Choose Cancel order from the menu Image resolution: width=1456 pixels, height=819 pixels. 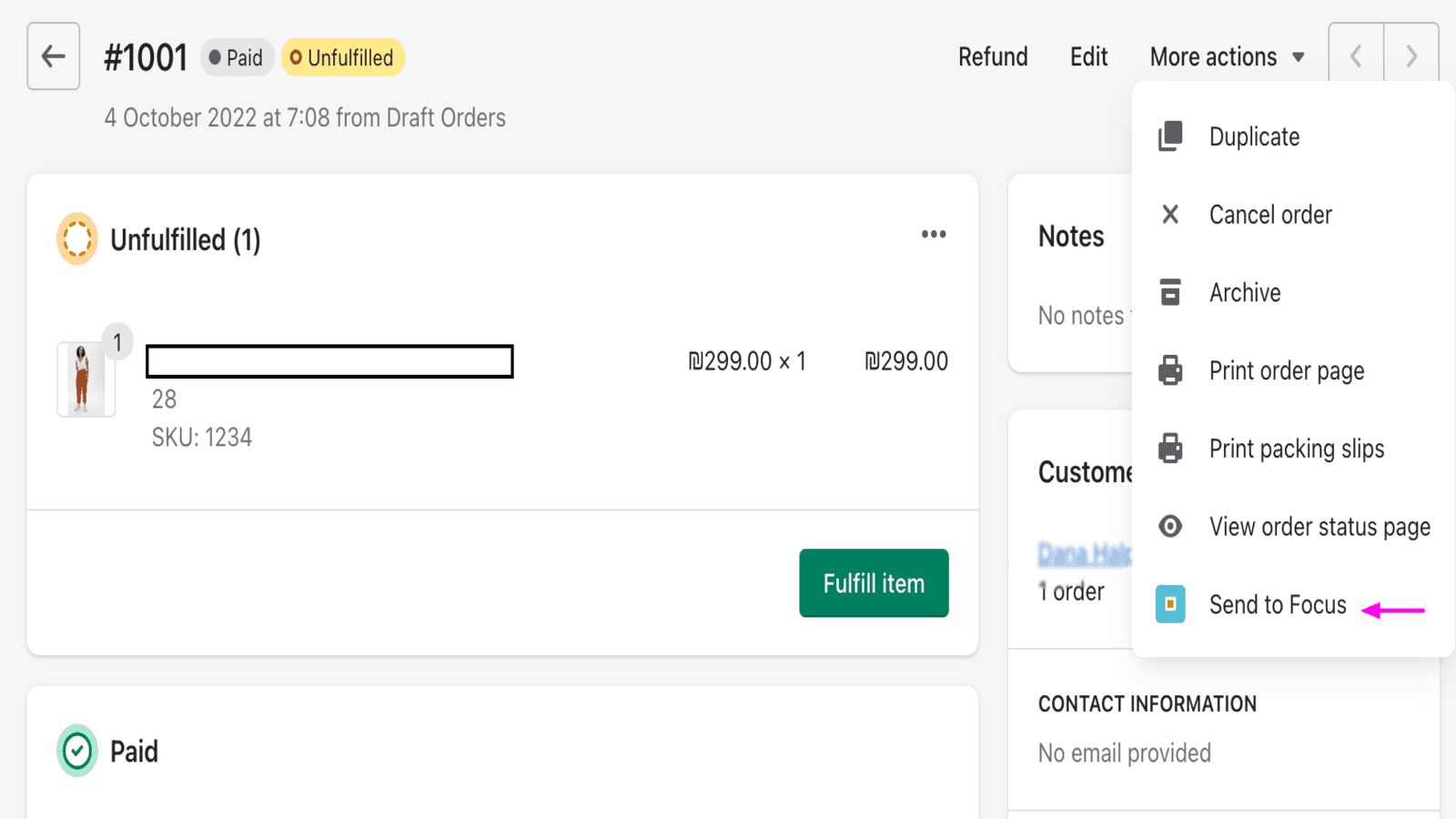click(x=1269, y=215)
